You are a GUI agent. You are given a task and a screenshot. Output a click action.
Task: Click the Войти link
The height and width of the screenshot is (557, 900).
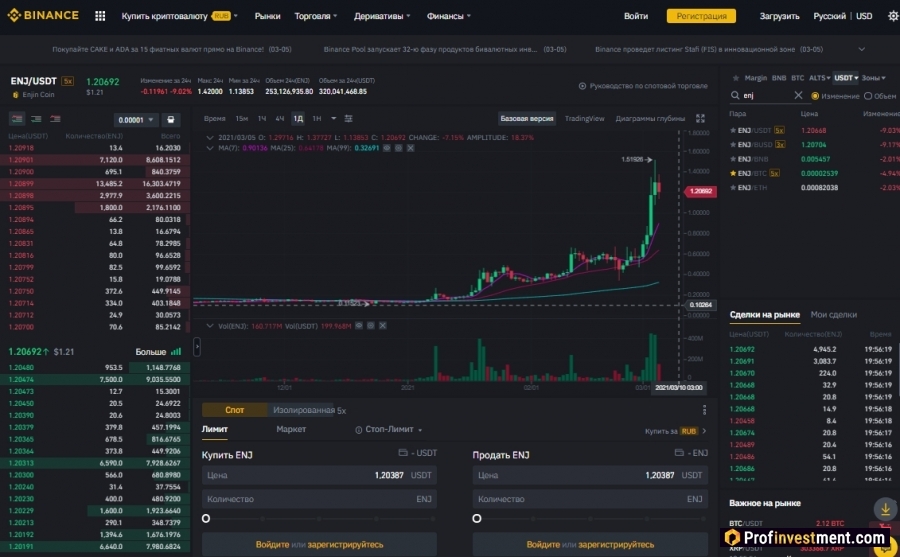pos(636,16)
